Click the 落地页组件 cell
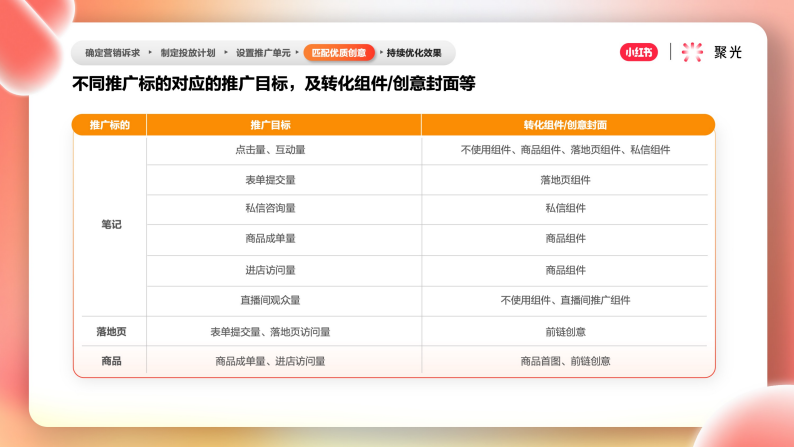The image size is (794, 447). (565, 180)
